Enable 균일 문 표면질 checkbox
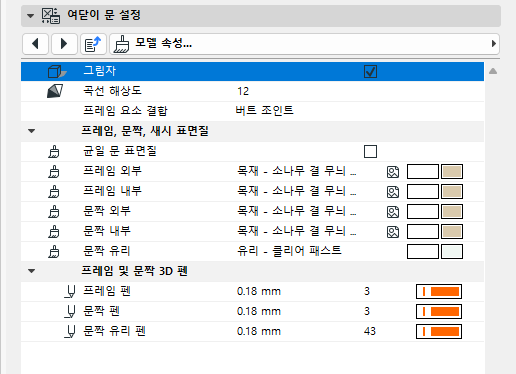 point(370,151)
